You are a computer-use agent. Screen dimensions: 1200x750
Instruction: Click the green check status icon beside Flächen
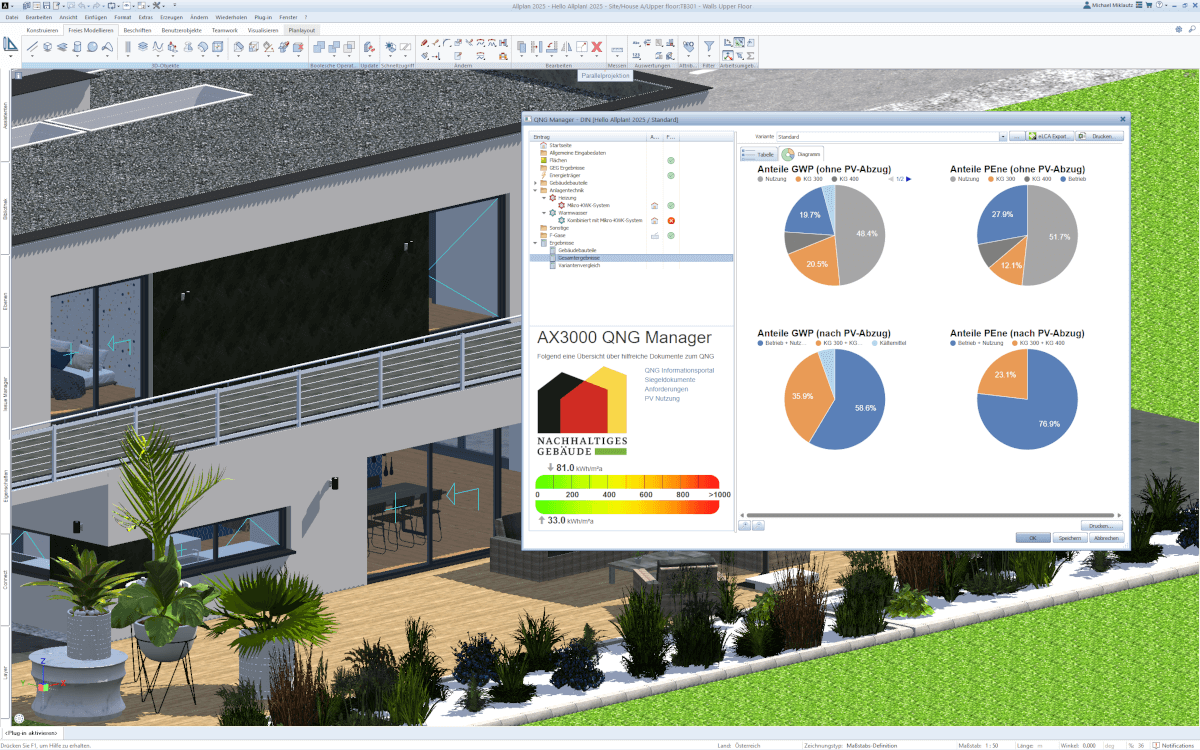[671, 160]
